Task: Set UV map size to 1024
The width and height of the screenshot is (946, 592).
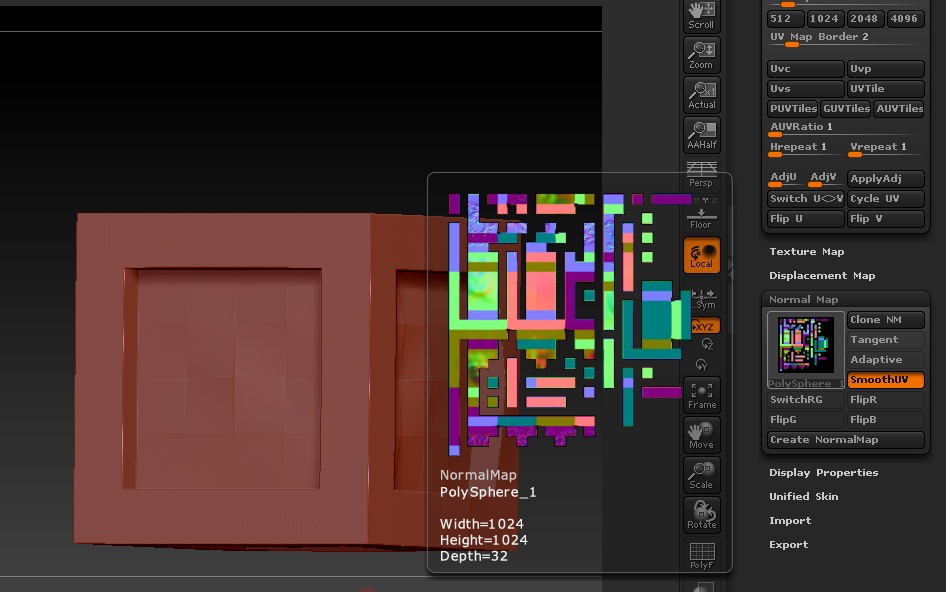Action: click(x=824, y=19)
